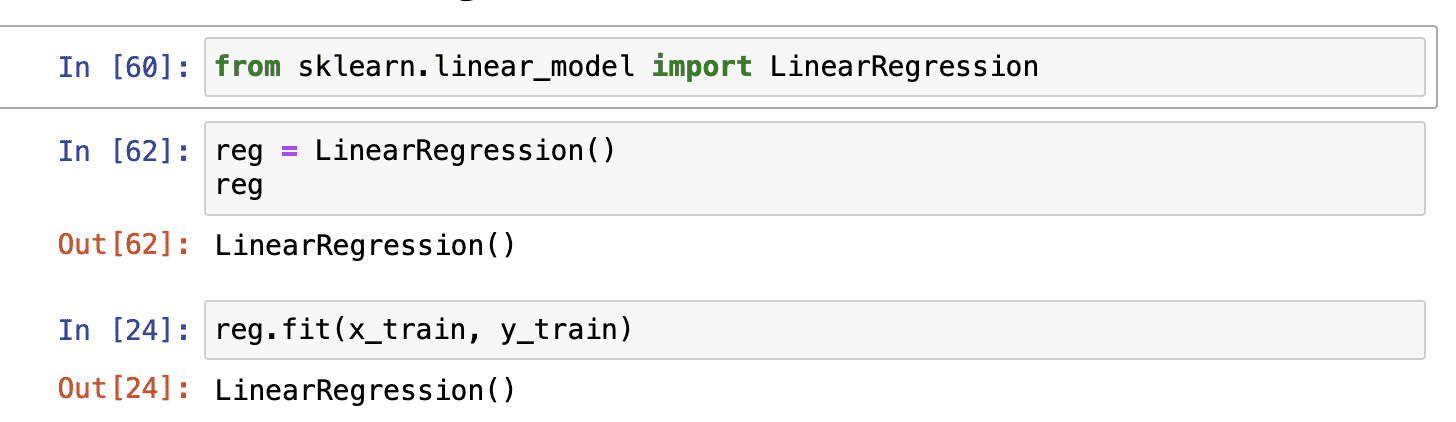Click the 'from' keyword in first cell
Viewport: 1456px width, 422px height.
click(x=248, y=67)
